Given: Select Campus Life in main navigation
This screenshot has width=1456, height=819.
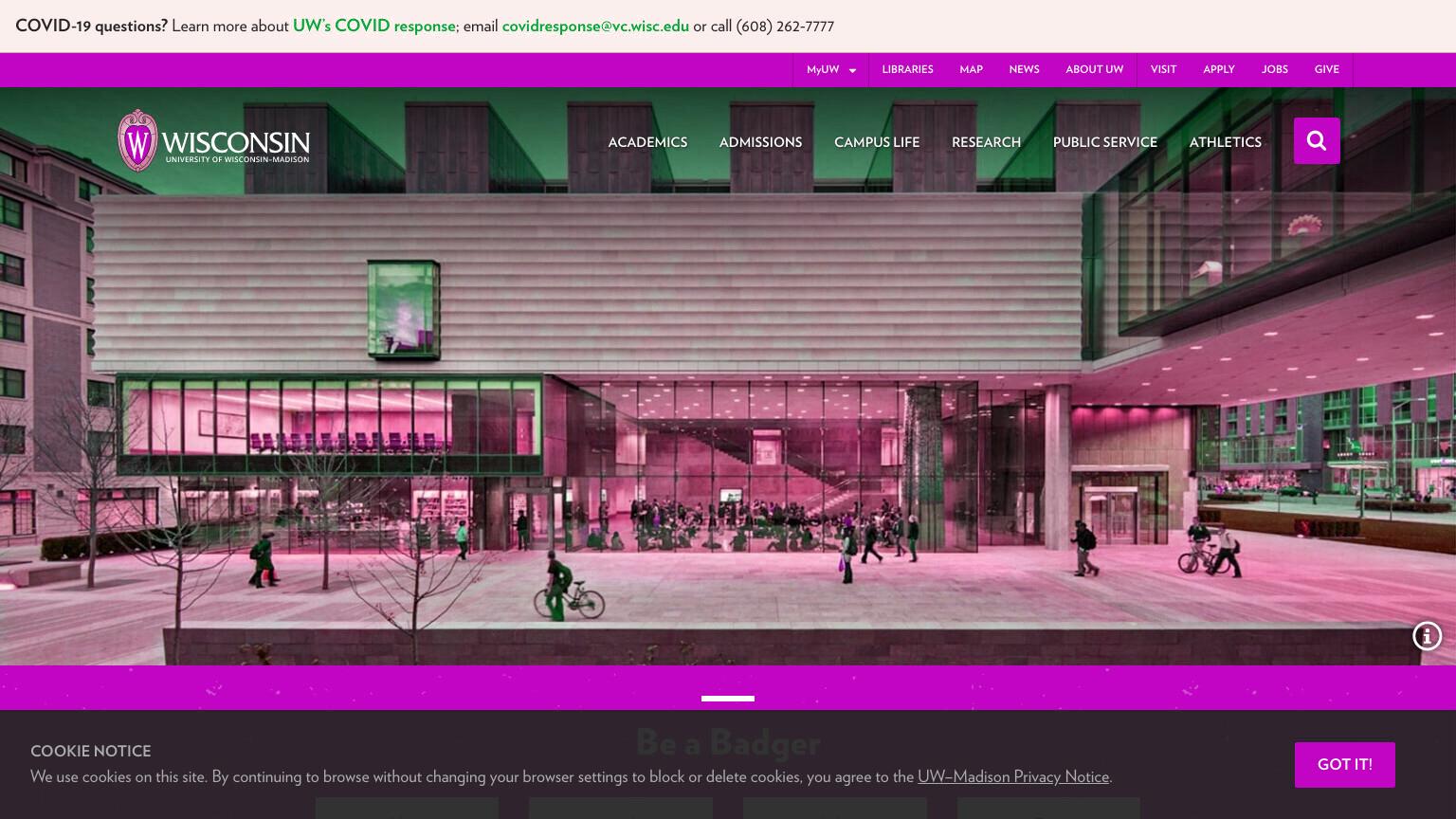Looking at the screenshot, I should coord(877,142).
